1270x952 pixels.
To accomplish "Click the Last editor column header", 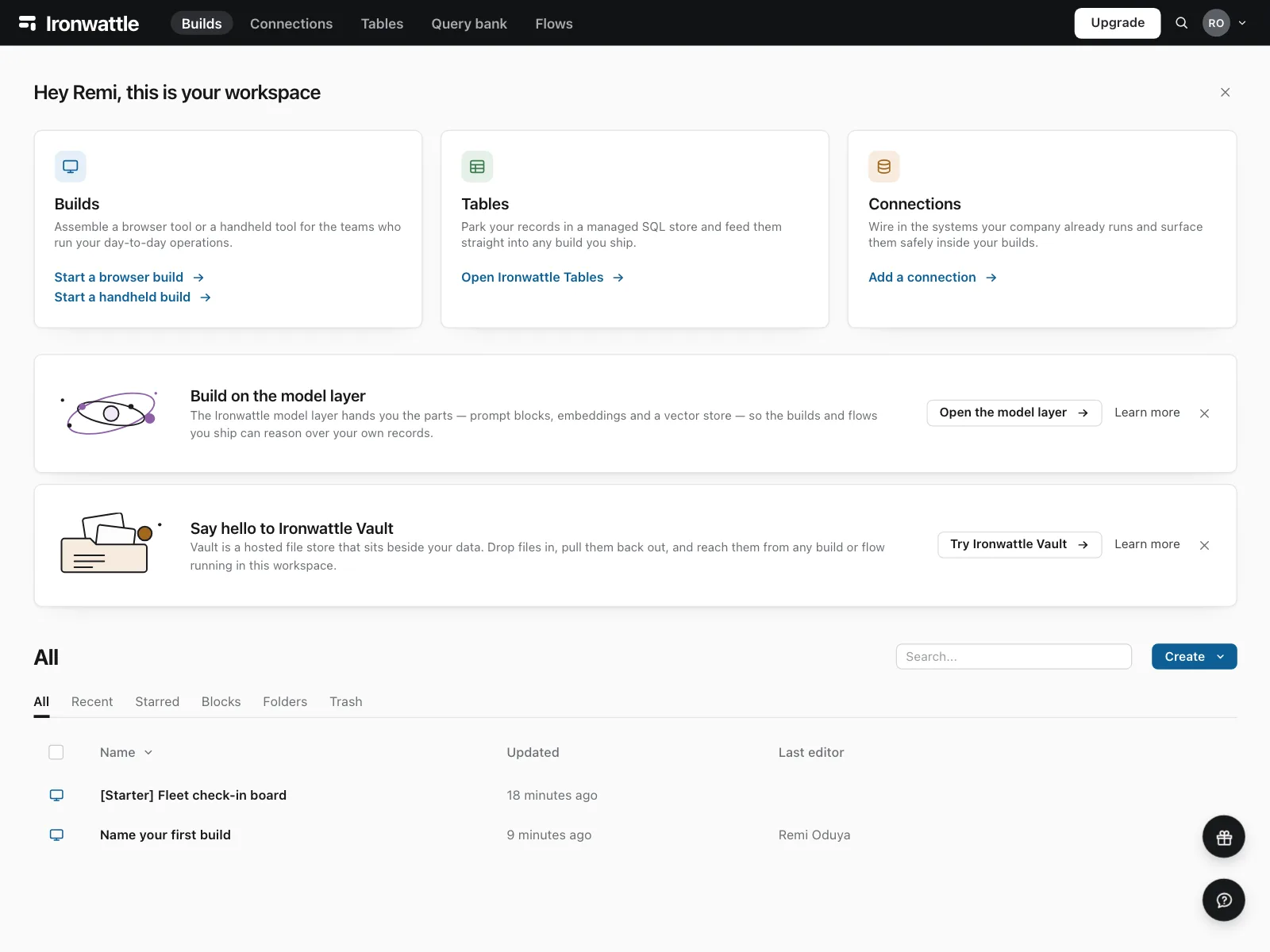I will (811, 752).
